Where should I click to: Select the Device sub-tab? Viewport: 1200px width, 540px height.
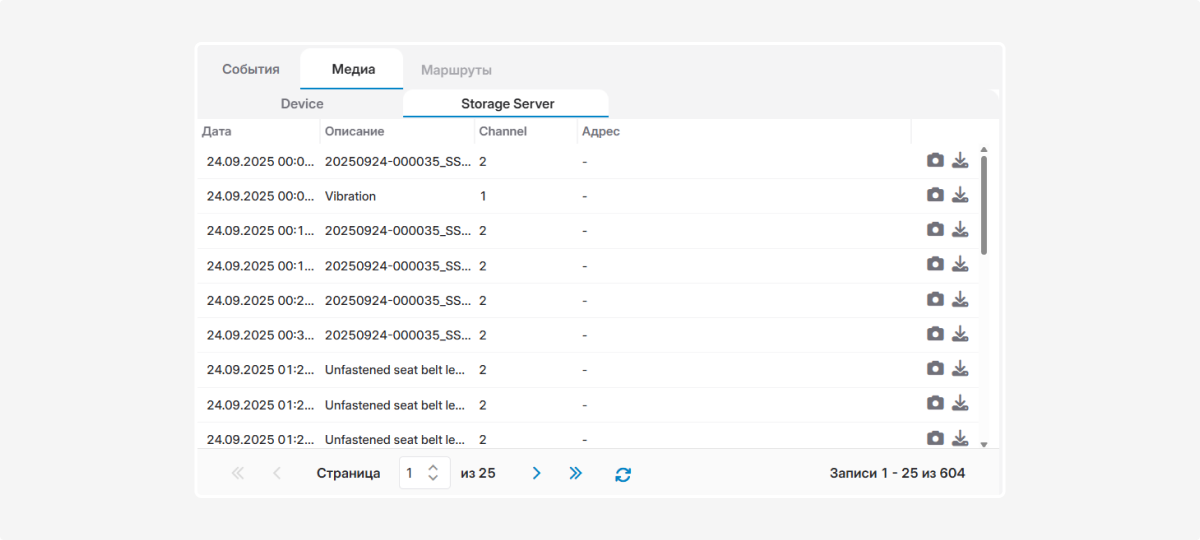302,104
